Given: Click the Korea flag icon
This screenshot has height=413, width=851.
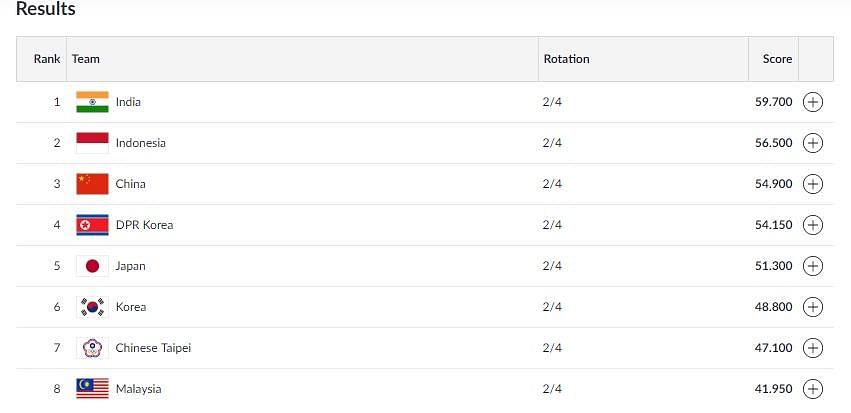Looking at the screenshot, I should coord(92,307).
